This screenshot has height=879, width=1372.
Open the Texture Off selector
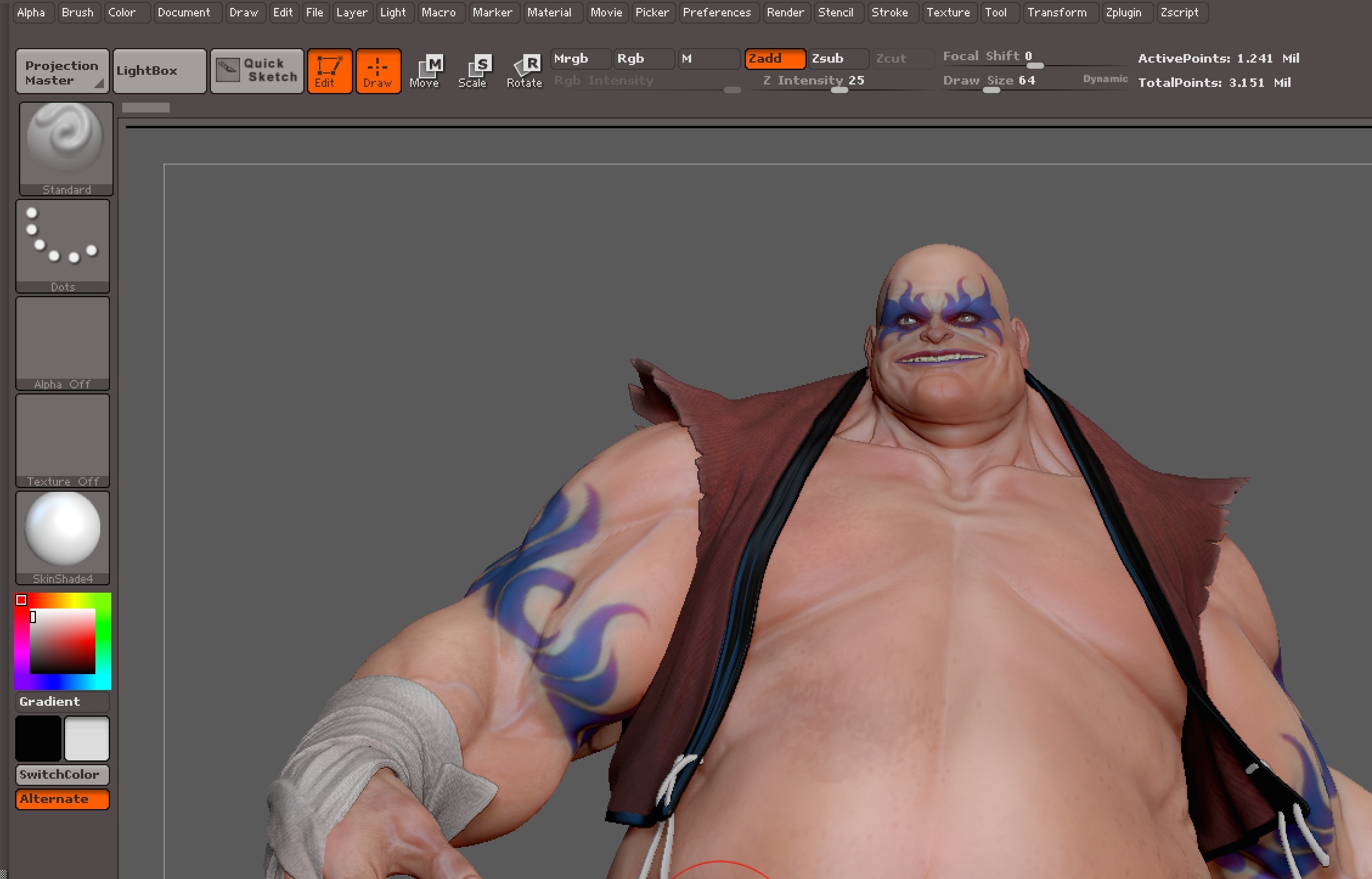pyautogui.click(x=63, y=439)
